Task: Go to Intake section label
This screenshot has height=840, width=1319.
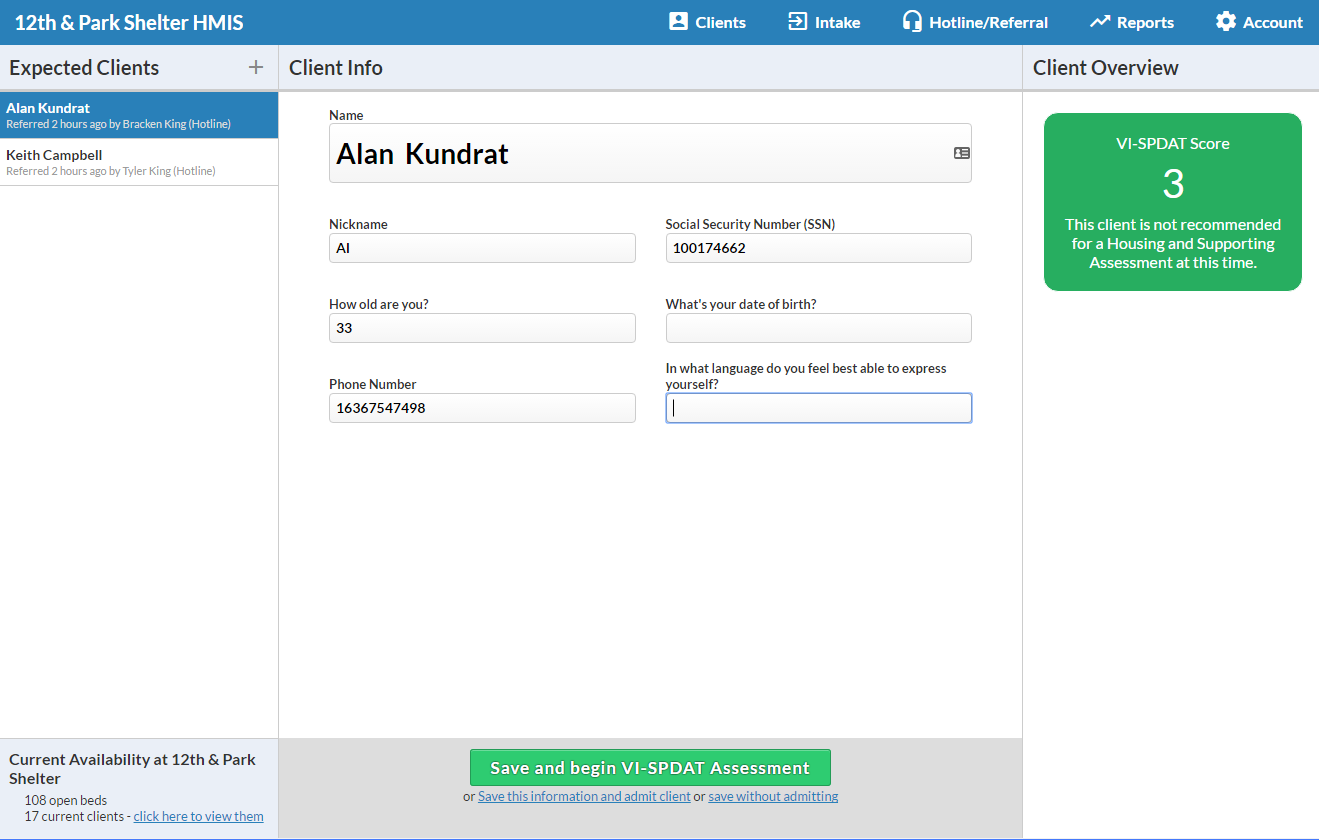Action: [x=838, y=22]
